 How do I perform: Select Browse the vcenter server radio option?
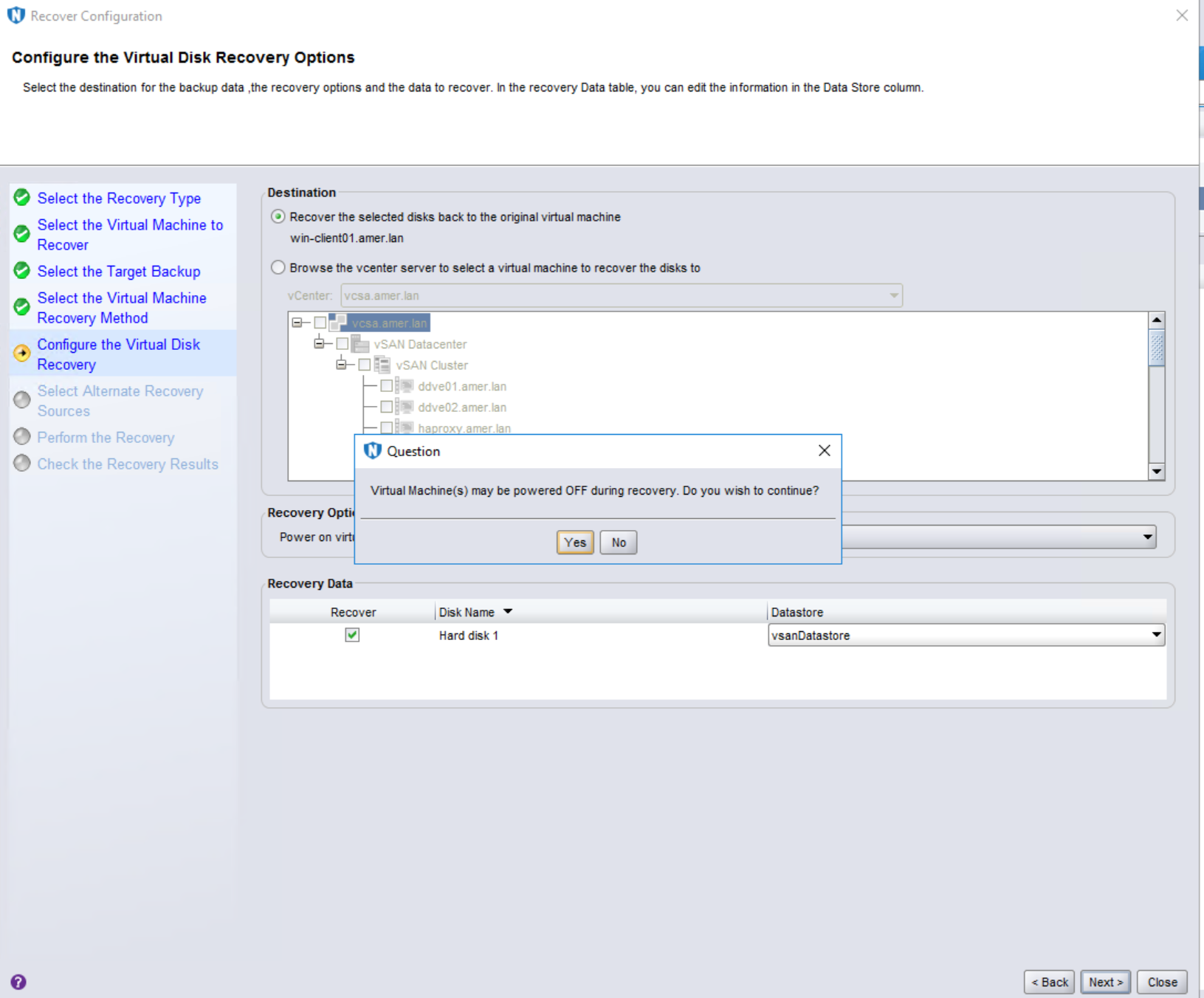pos(278,267)
